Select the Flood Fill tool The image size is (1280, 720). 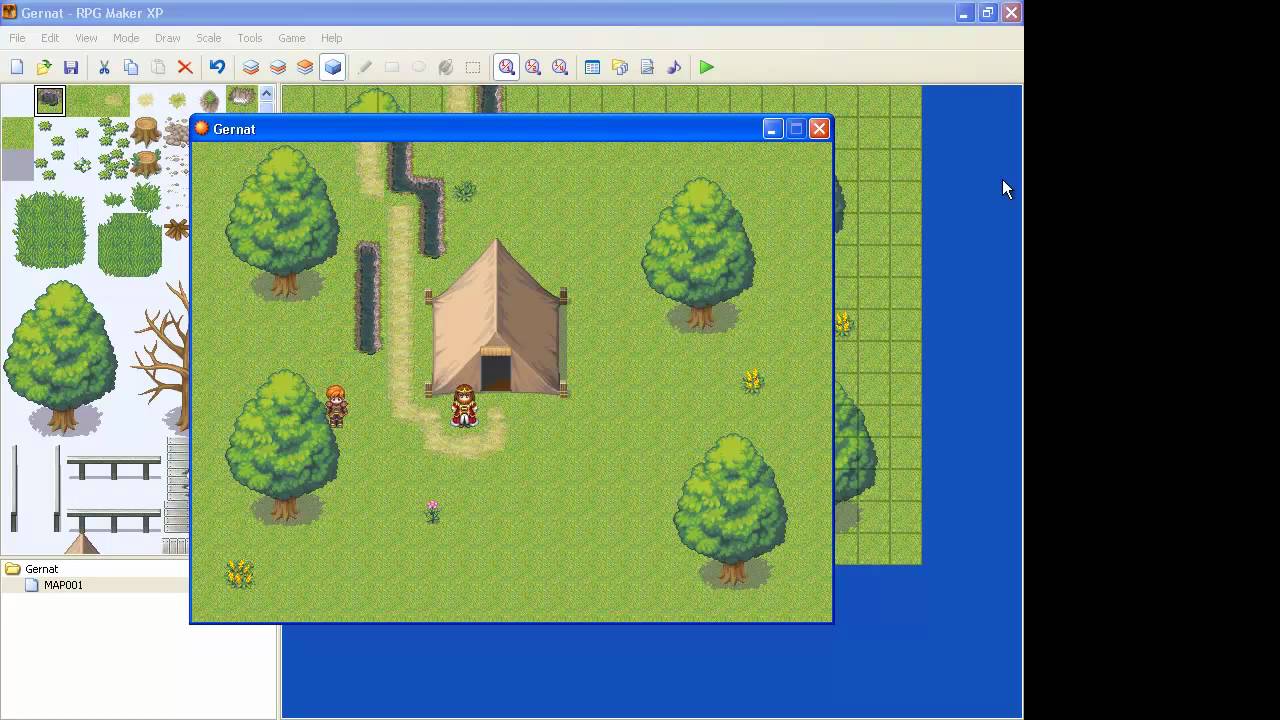coord(446,67)
